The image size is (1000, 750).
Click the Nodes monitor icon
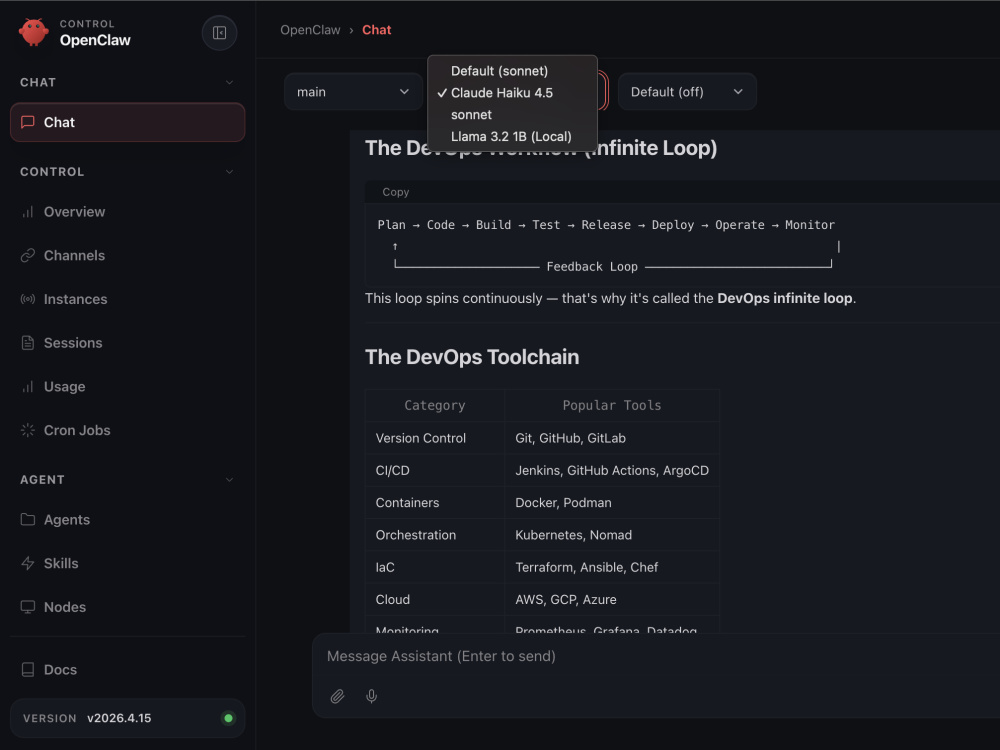(x=27, y=607)
